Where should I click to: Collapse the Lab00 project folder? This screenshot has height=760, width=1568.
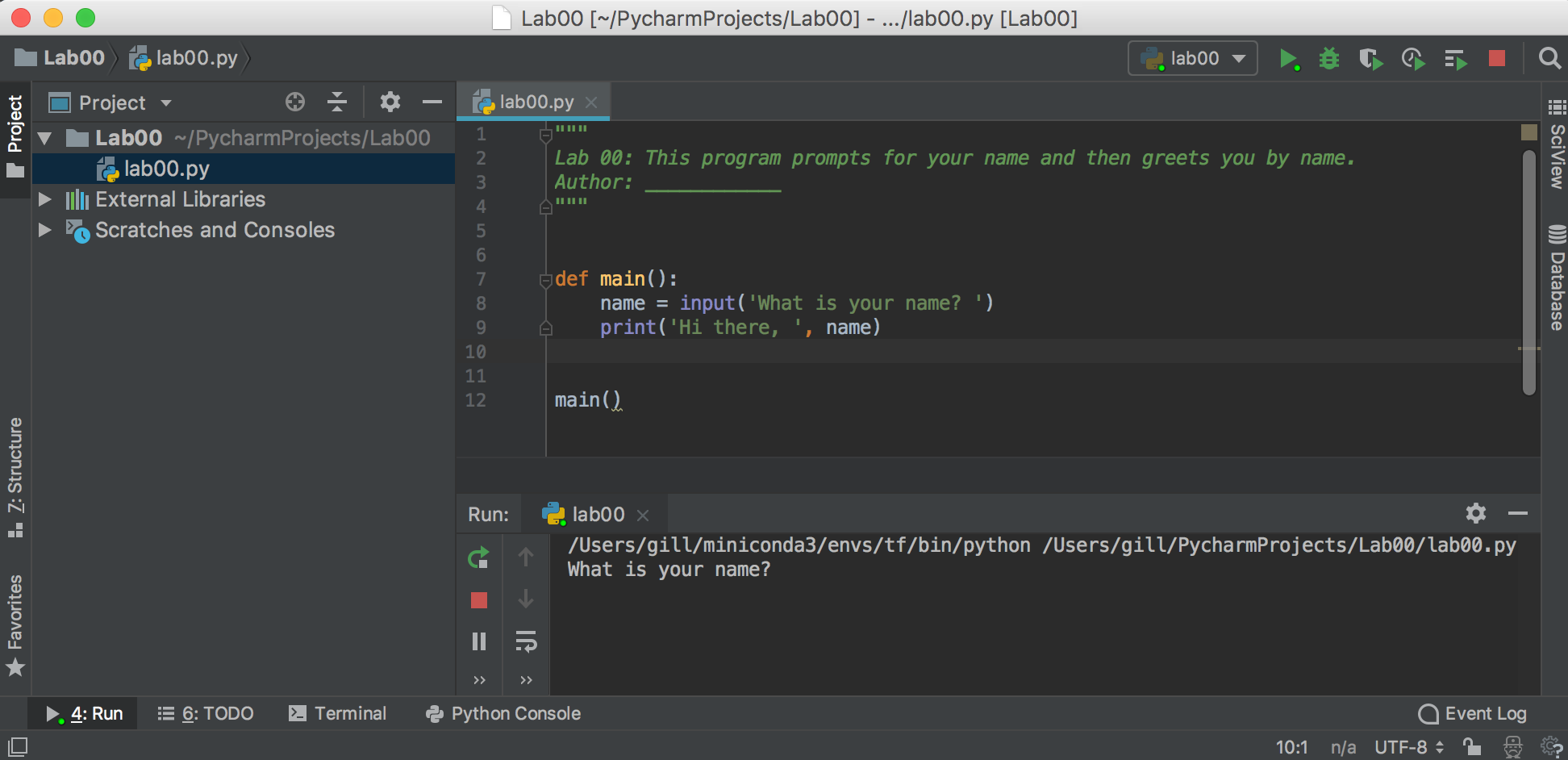(45, 138)
